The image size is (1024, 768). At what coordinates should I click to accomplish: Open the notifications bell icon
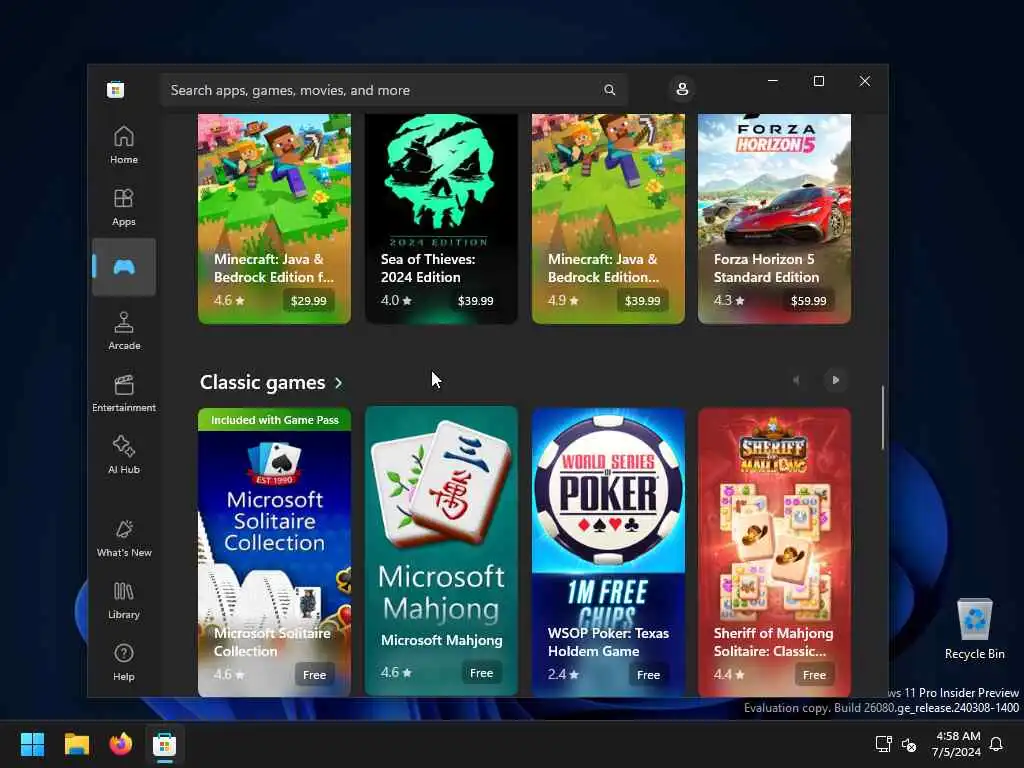[x=996, y=744]
